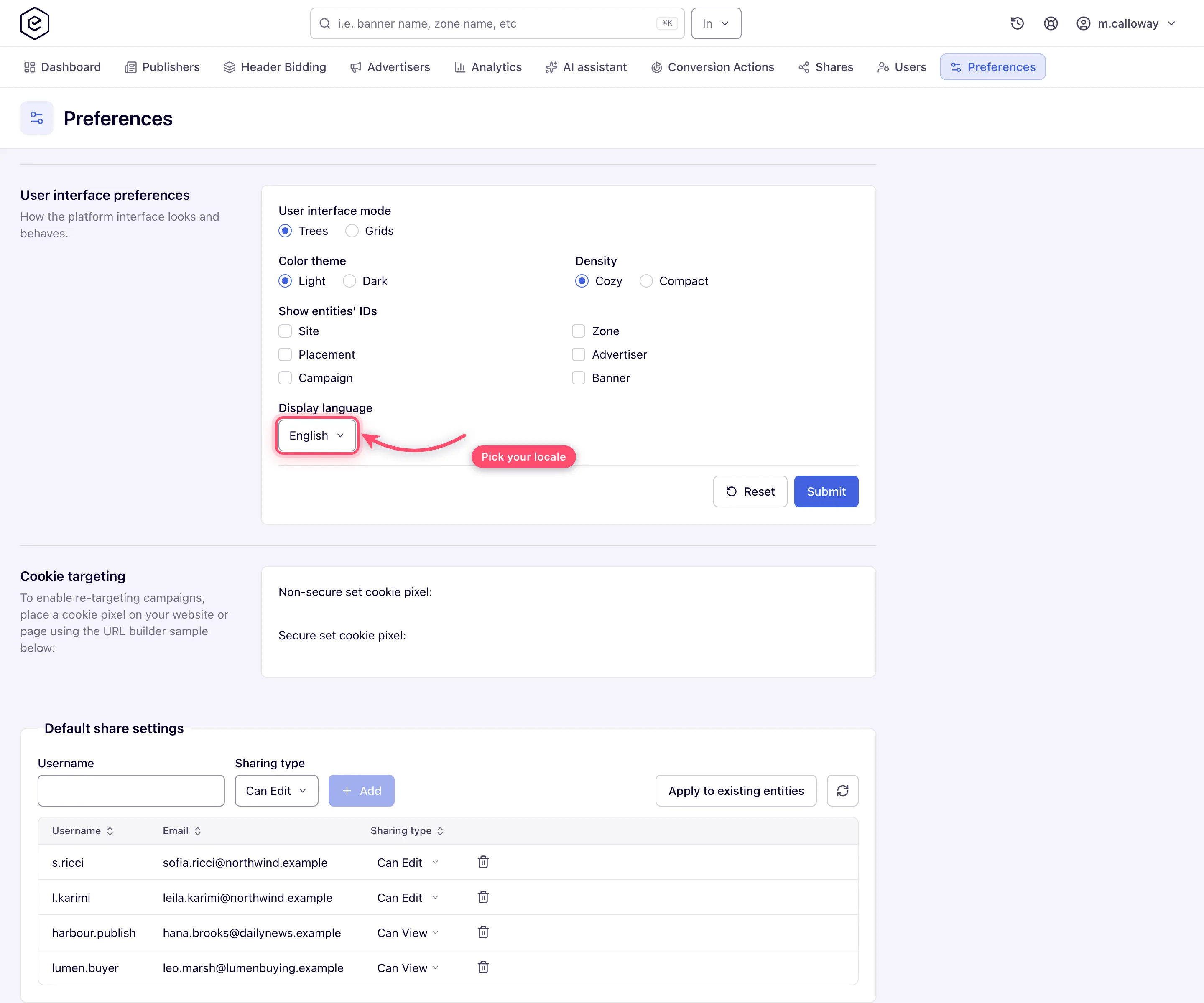Check the Banner IDs checkbox
The image size is (1204, 1003).
[x=579, y=378]
